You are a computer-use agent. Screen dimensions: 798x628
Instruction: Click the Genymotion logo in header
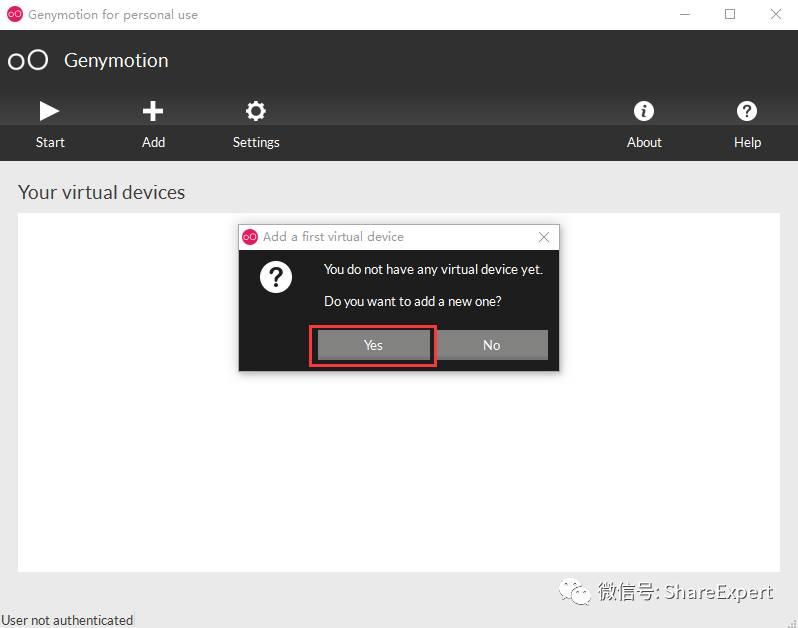pyautogui.click(x=28, y=60)
